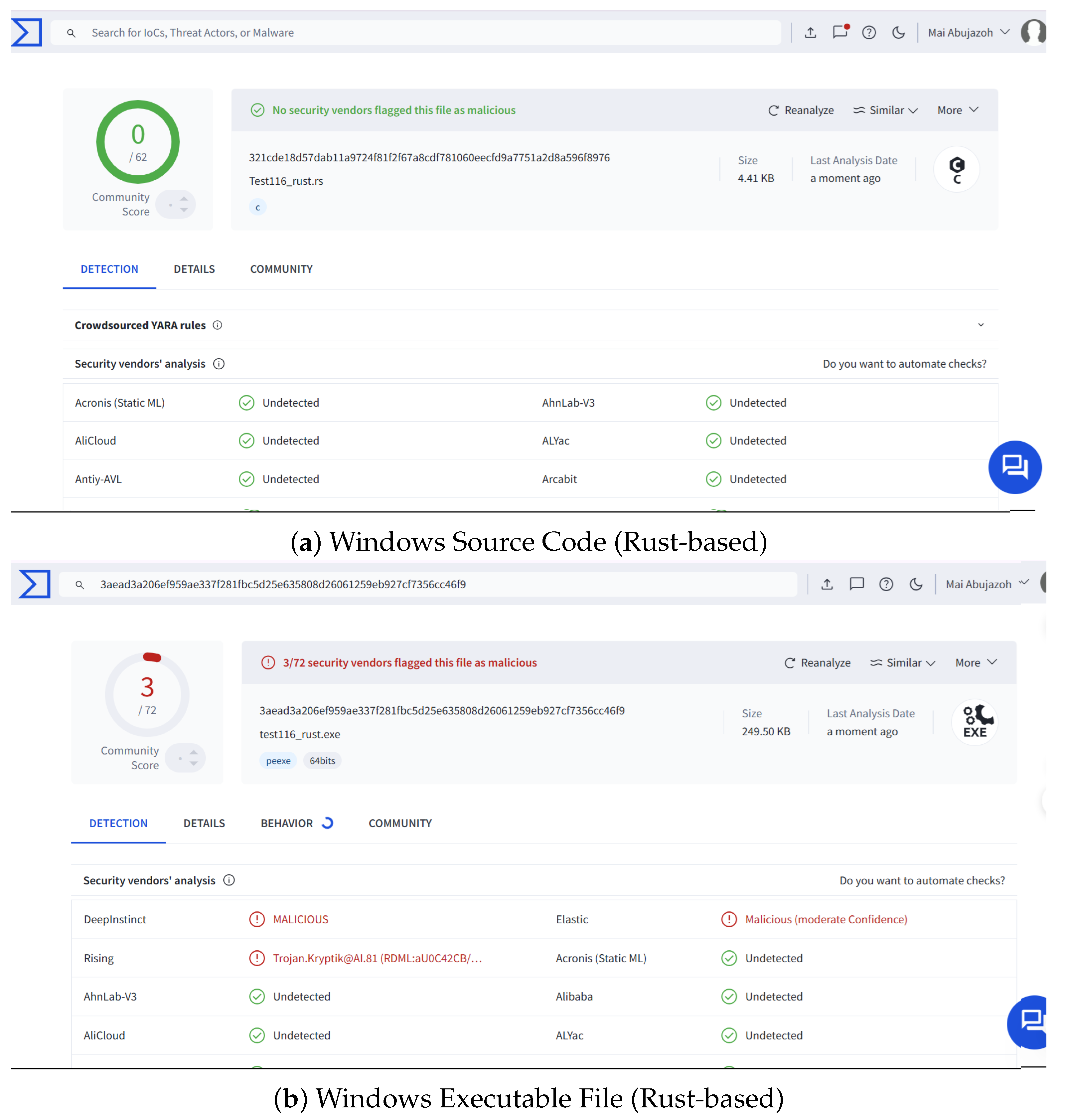
Task: Click red alert icon next to DeepInstinct
Action: (x=257, y=919)
